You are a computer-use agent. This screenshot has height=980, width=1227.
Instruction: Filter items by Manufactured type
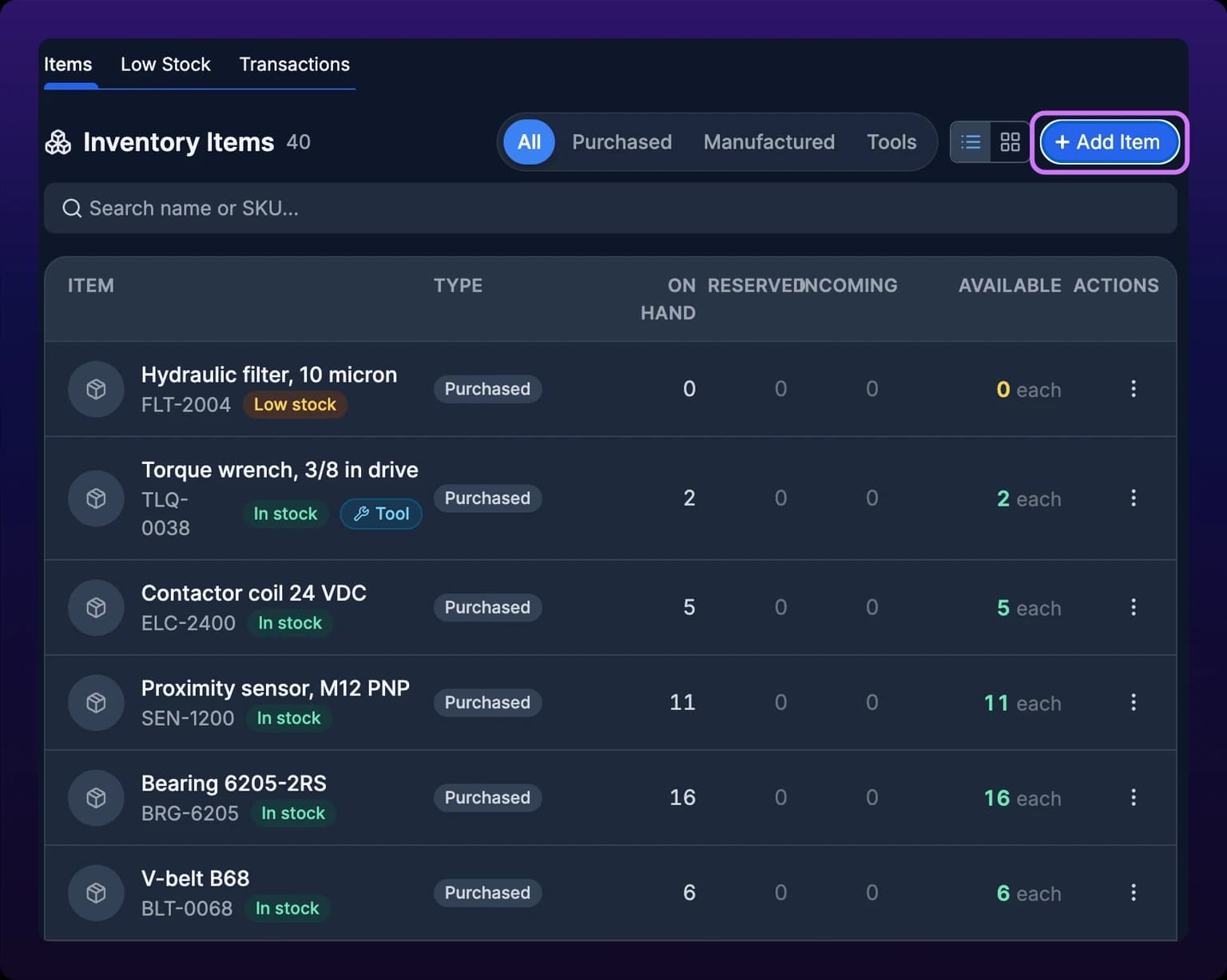[768, 142]
